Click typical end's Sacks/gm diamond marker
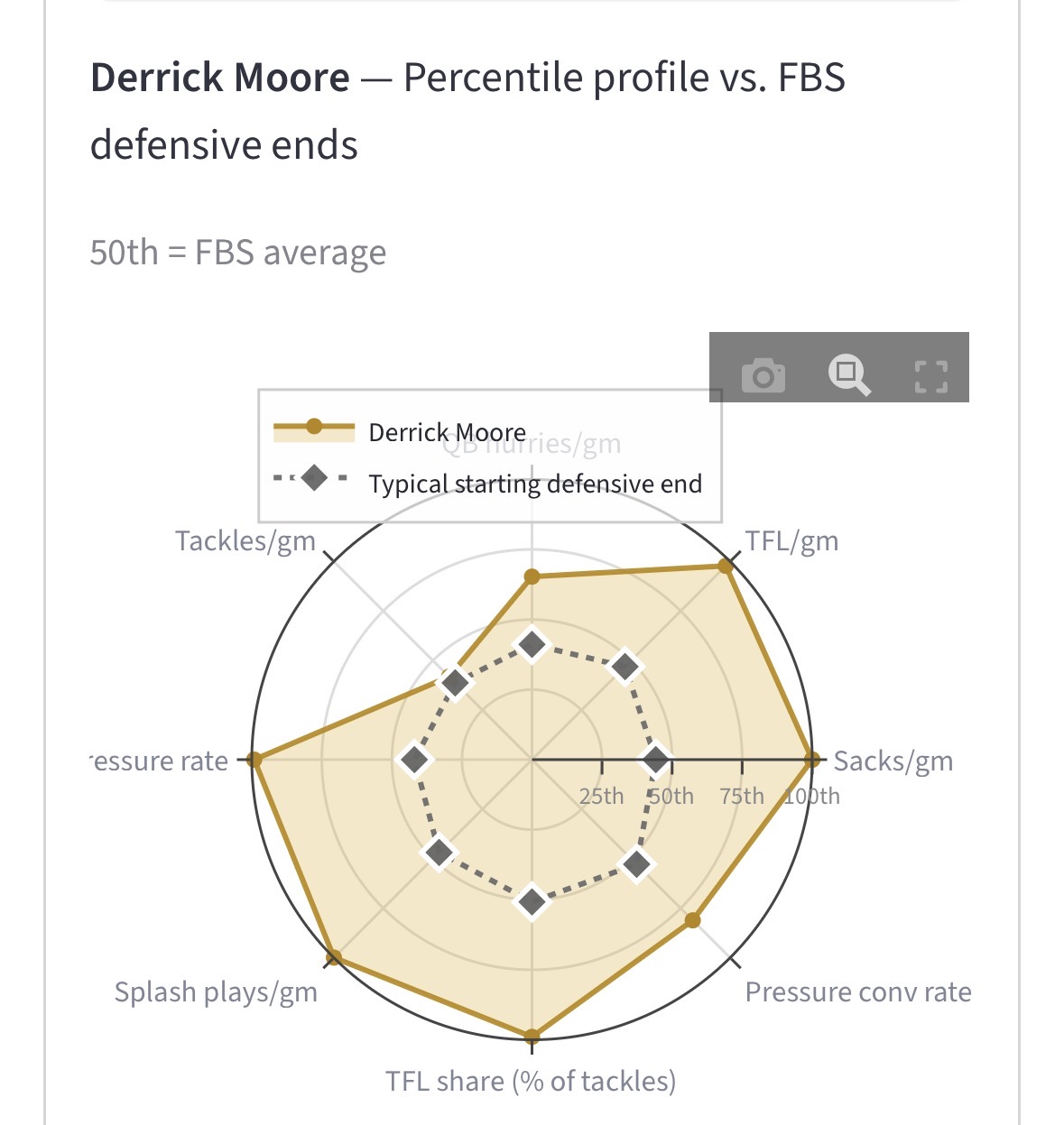1064x1125 pixels. tap(657, 760)
